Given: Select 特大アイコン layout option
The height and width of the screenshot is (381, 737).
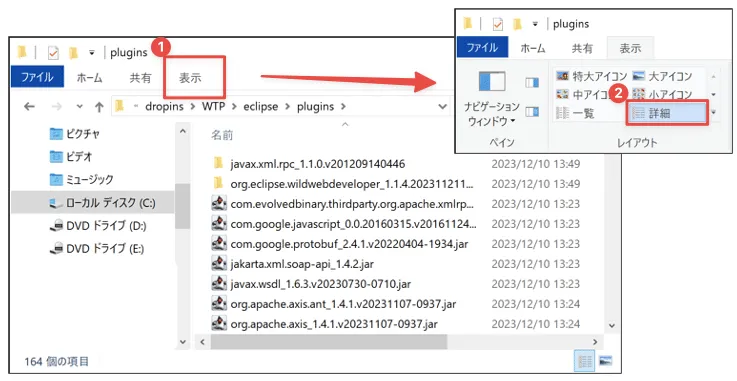Looking at the screenshot, I should (592, 76).
